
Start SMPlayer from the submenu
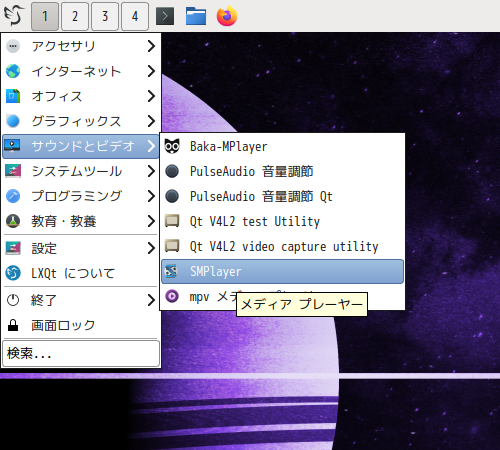point(282,271)
